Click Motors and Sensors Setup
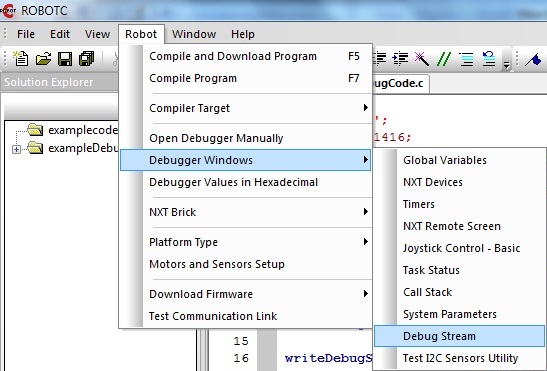 (x=246, y=264)
